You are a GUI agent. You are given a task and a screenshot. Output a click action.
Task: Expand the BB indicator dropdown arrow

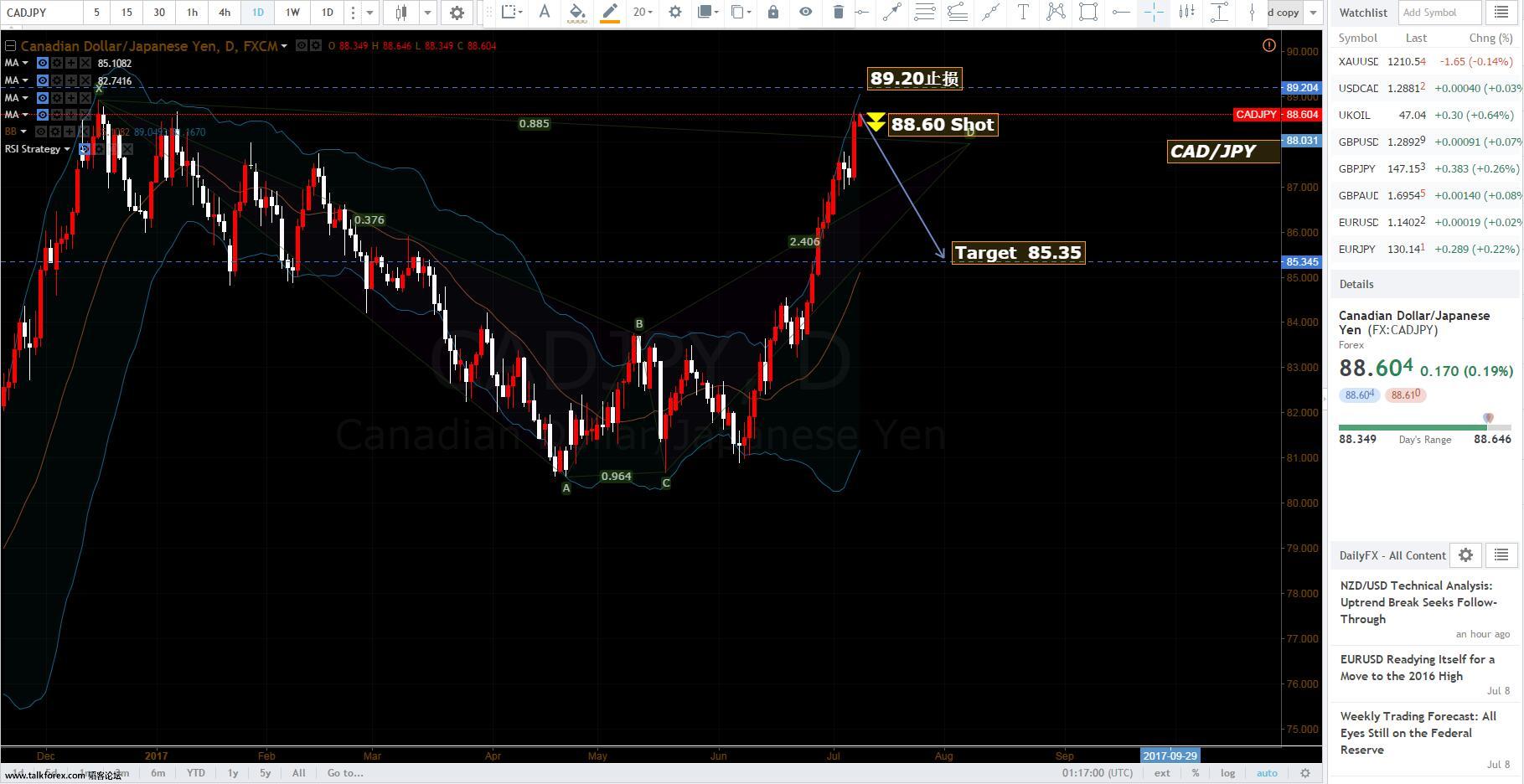pyautogui.click(x=23, y=132)
